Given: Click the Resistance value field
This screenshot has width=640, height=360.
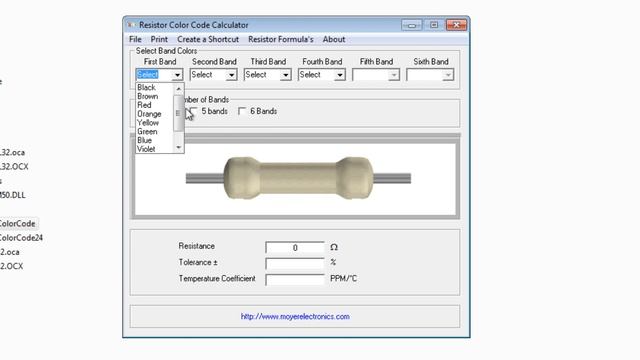Looking at the screenshot, I should click(x=295, y=247).
